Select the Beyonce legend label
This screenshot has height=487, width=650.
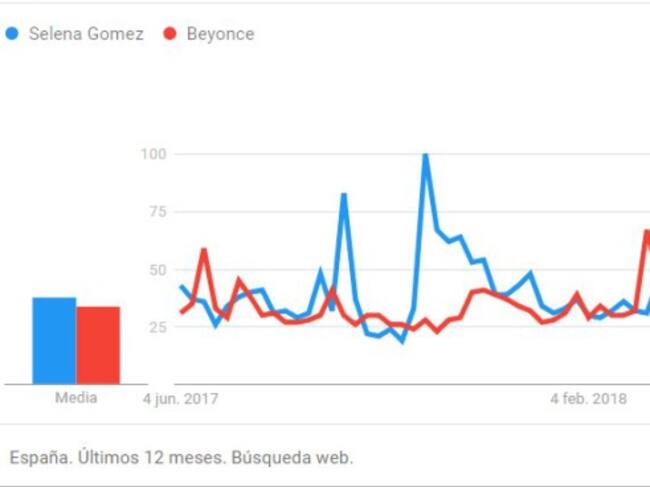coord(220,34)
